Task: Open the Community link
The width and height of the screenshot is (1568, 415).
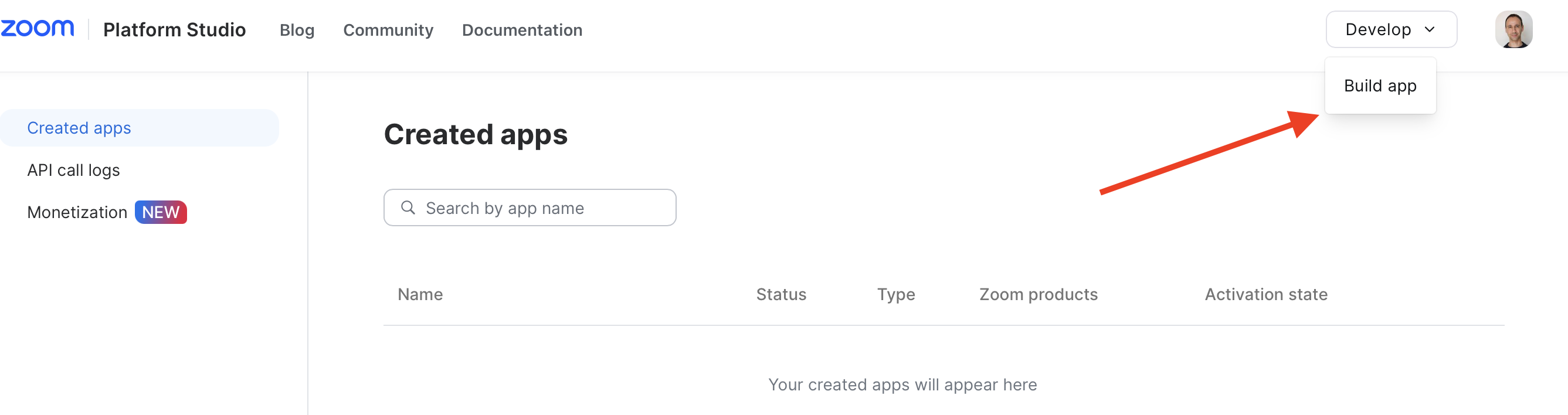Action: (x=388, y=30)
